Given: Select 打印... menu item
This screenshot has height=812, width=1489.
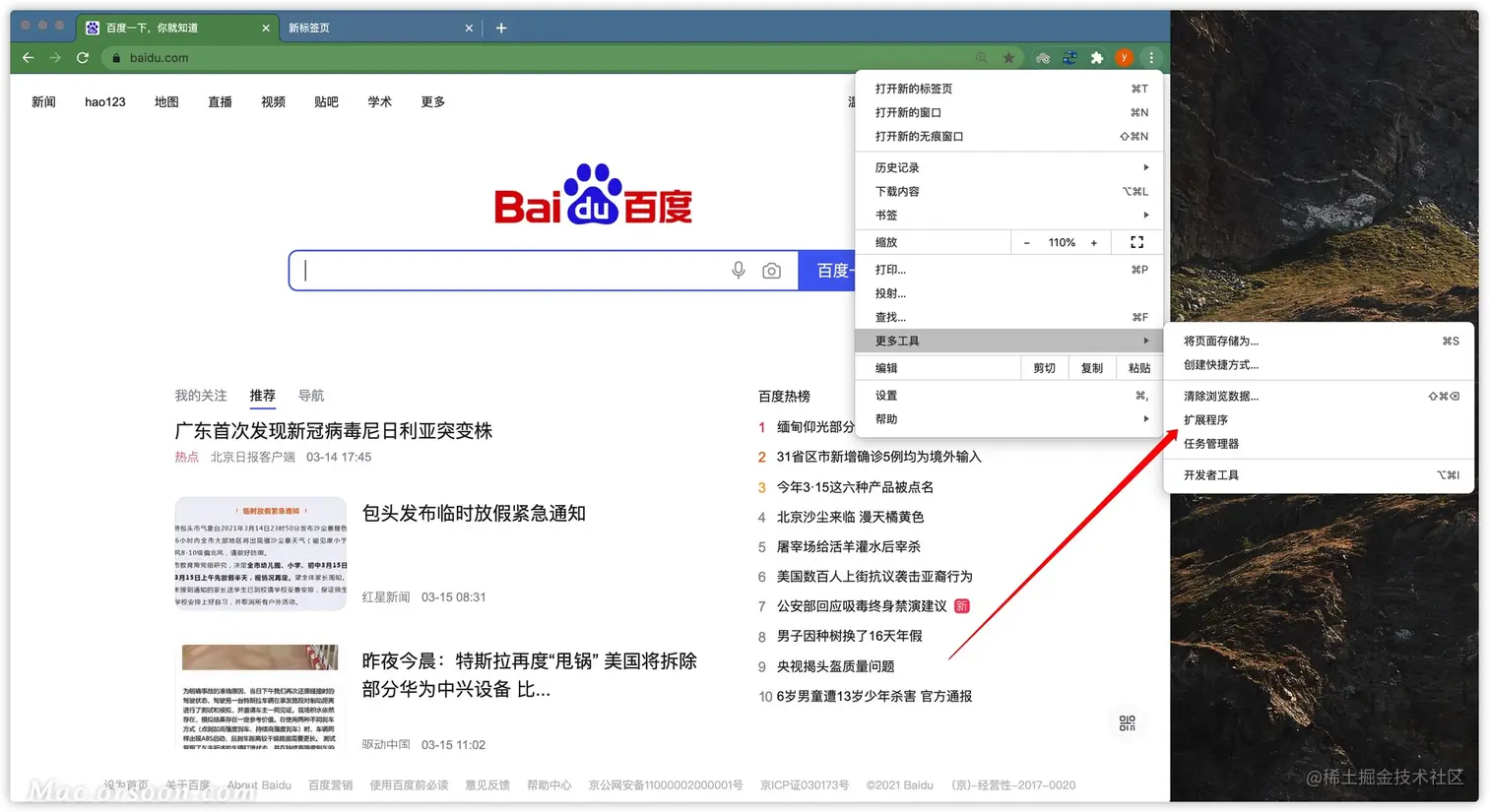Looking at the screenshot, I should tap(1011, 270).
